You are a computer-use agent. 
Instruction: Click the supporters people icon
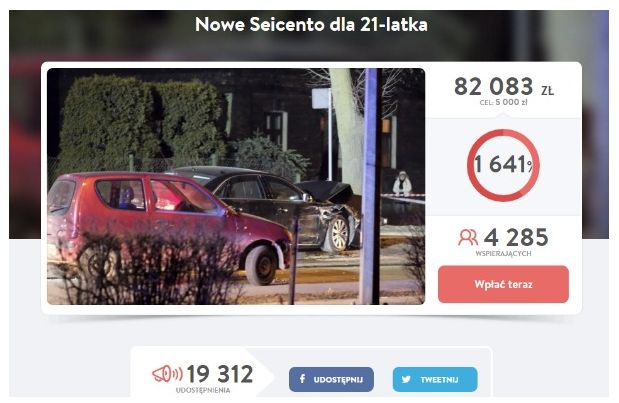tap(468, 238)
